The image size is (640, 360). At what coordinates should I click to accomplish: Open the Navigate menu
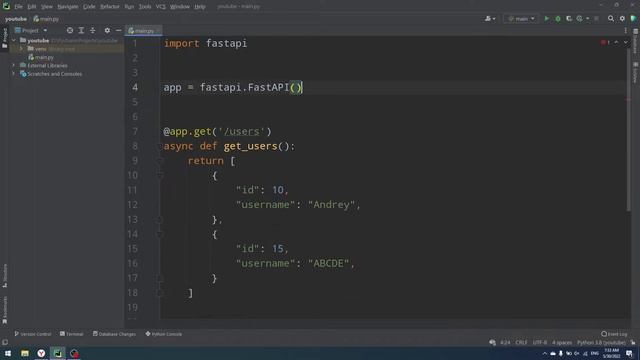(68, 7)
